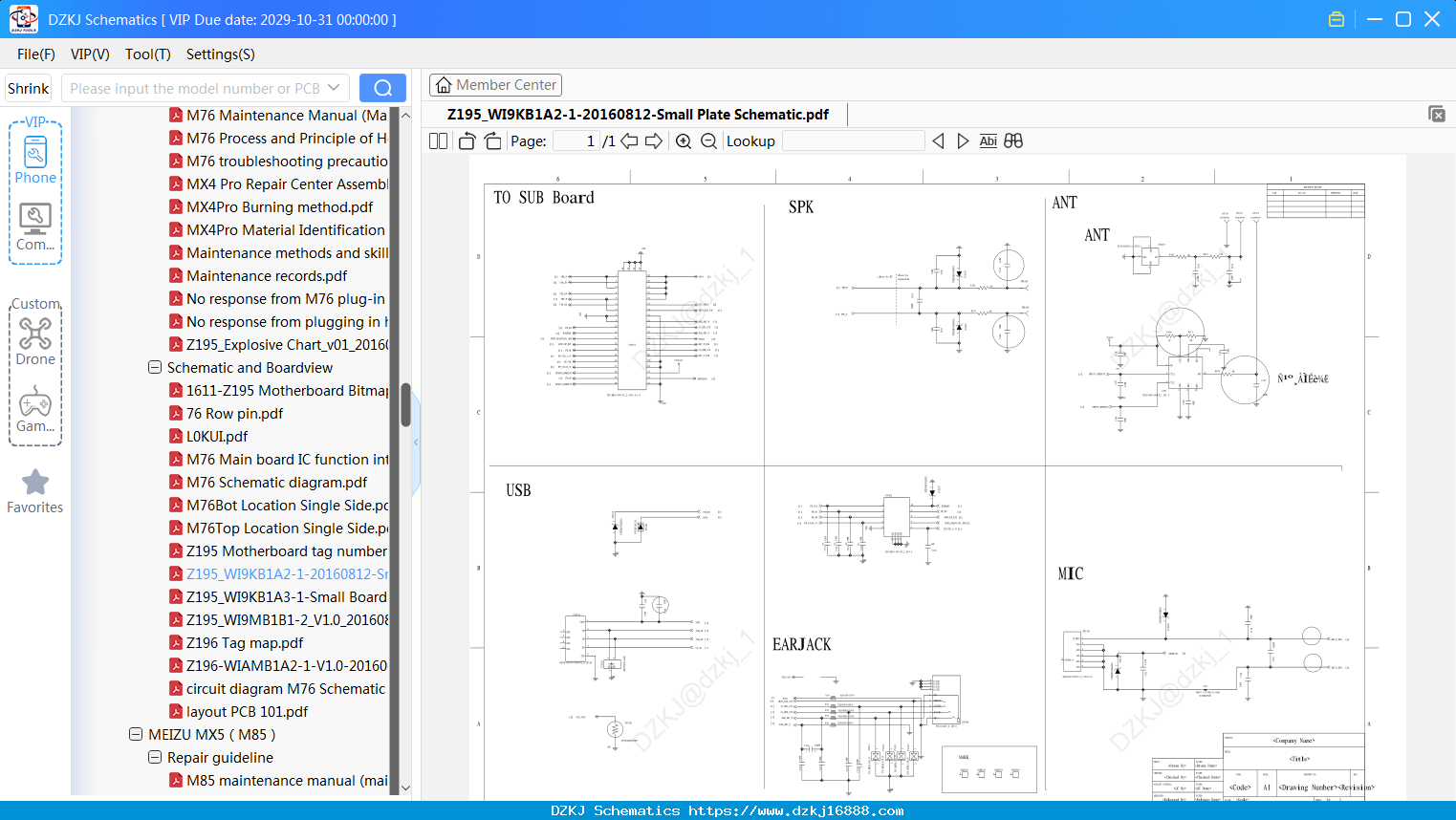The height and width of the screenshot is (820, 1456).
Task: Open circuit diagram M76 Schematic file
Action: click(x=278, y=689)
